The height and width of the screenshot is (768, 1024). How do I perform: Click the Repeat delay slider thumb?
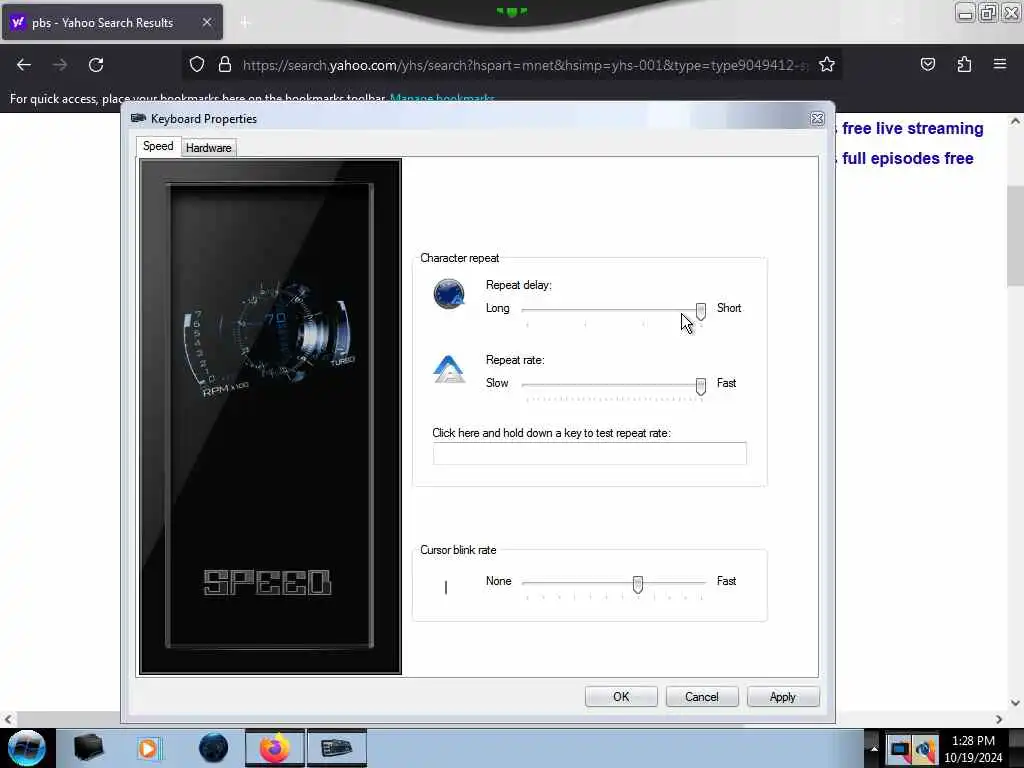pos(700,312)
